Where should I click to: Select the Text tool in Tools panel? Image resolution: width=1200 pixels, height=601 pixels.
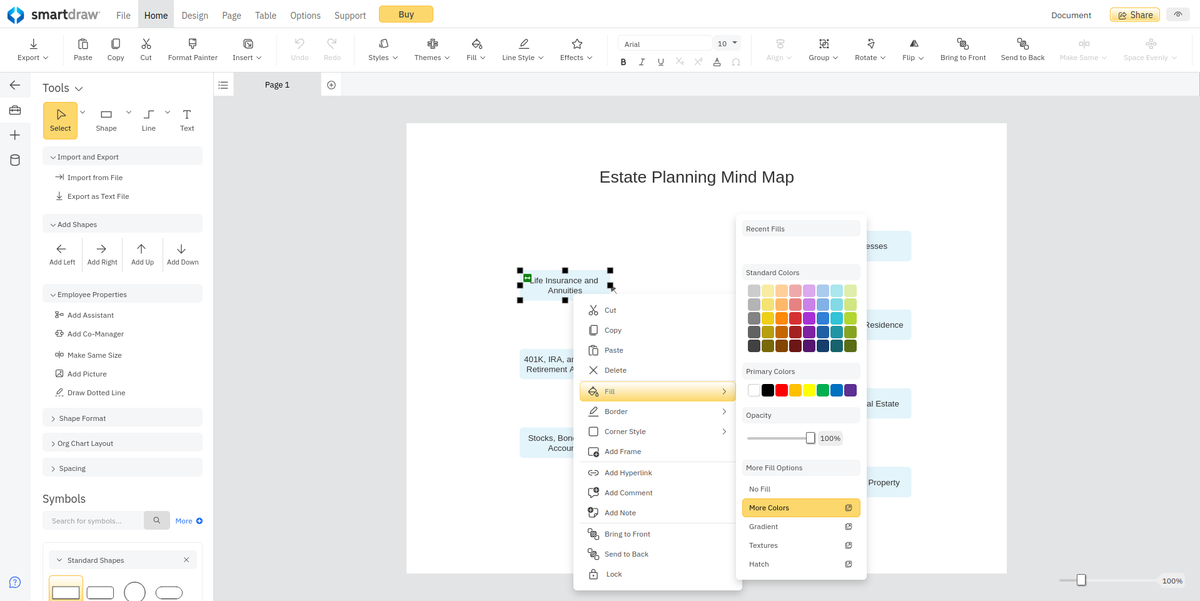pos(186,119)
